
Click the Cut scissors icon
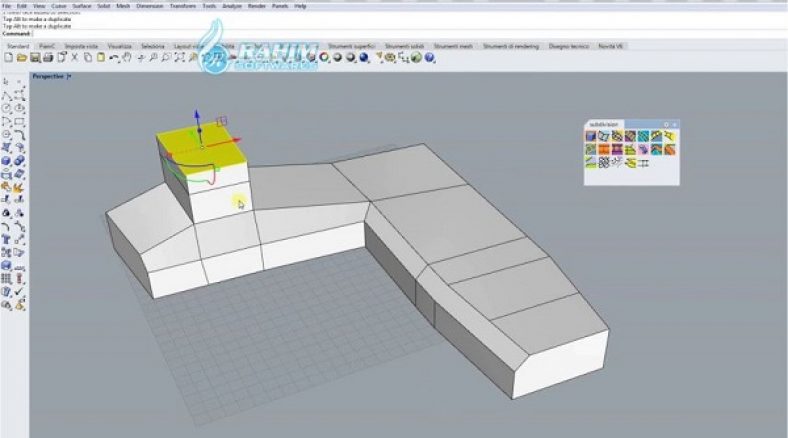[x=74, y=58]
